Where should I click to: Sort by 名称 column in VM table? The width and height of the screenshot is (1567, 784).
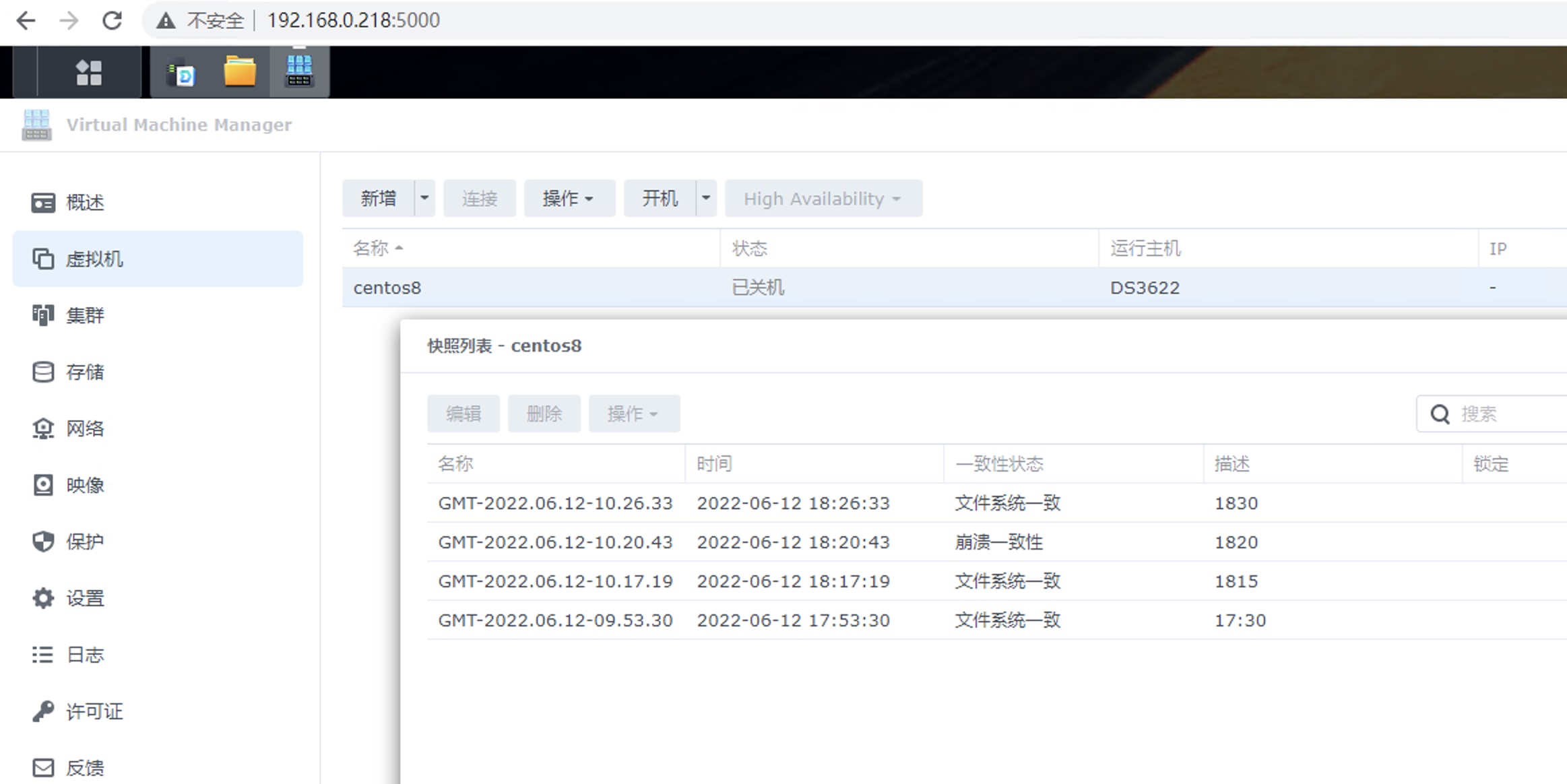point(531,249)
